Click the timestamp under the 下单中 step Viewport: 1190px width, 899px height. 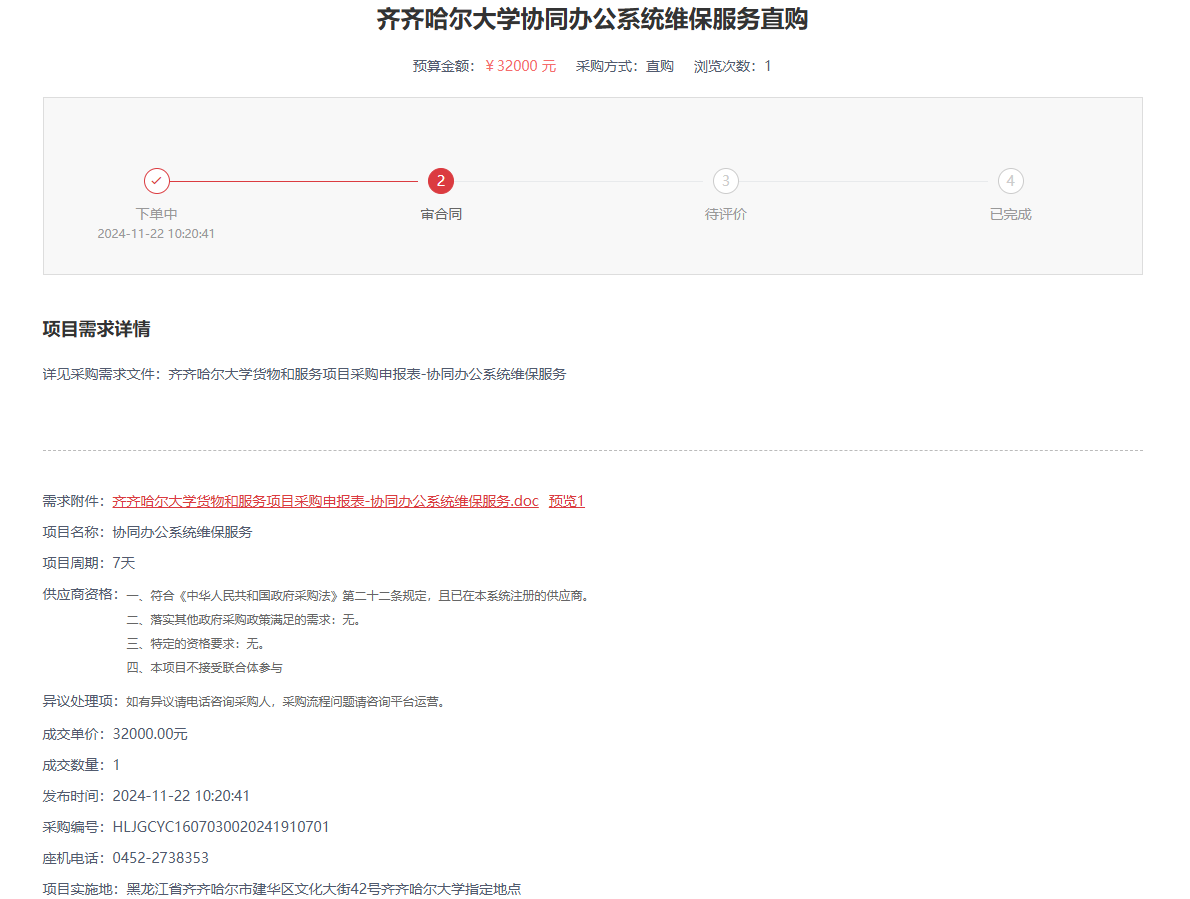pos(156,234)
